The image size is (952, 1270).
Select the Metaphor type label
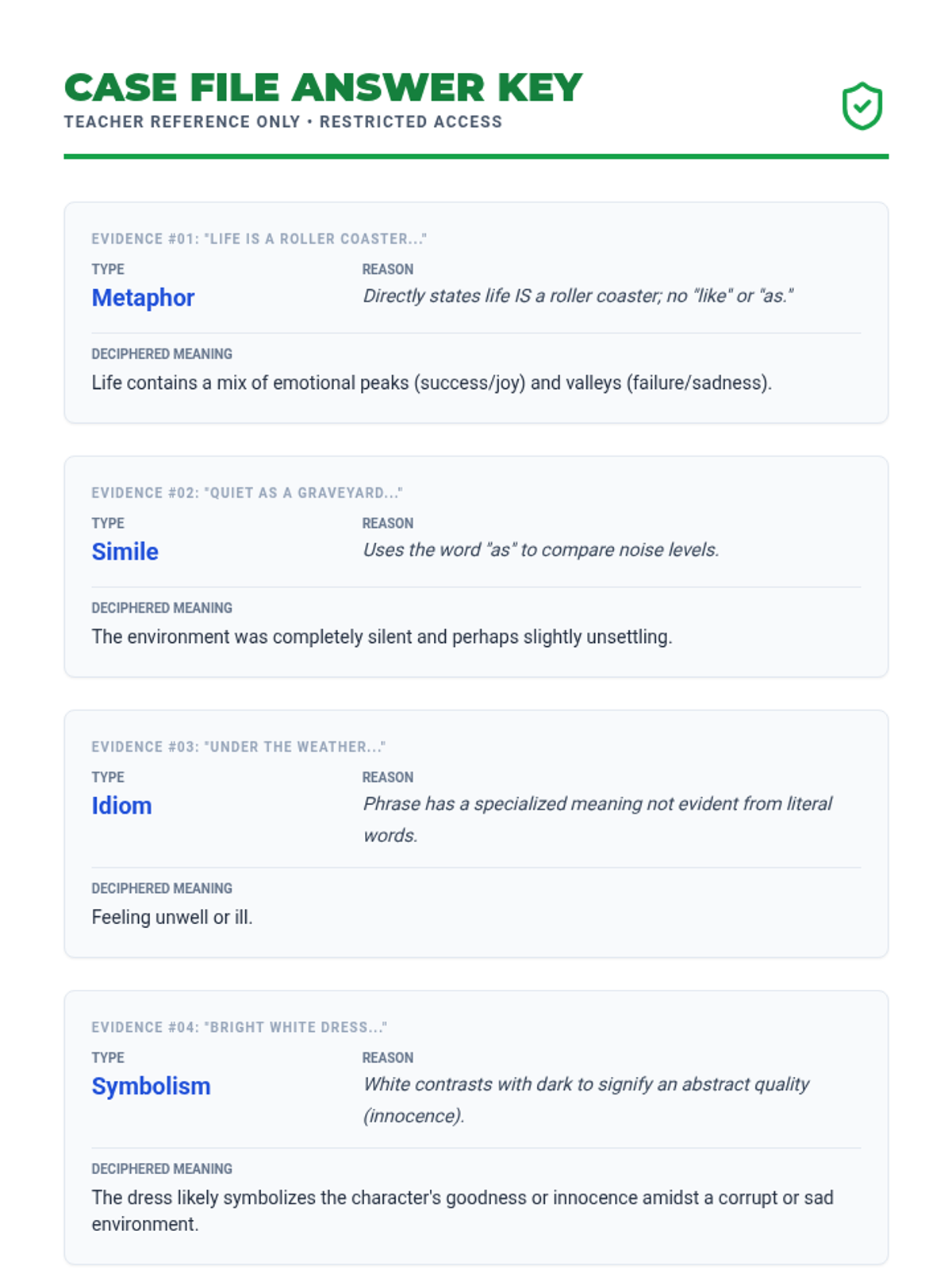(143, 298)
